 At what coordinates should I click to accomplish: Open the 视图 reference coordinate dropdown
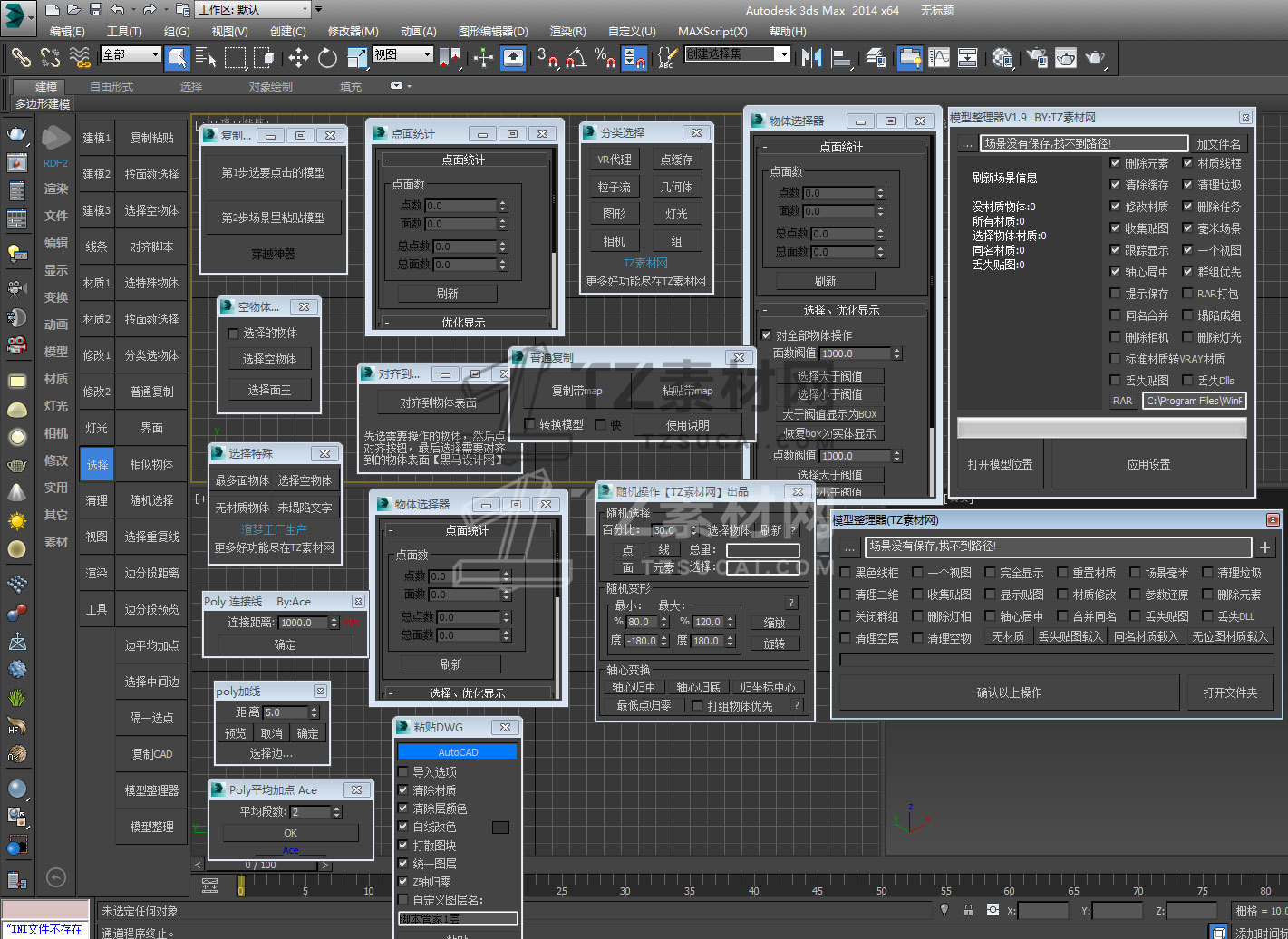[x=402, y=54]
